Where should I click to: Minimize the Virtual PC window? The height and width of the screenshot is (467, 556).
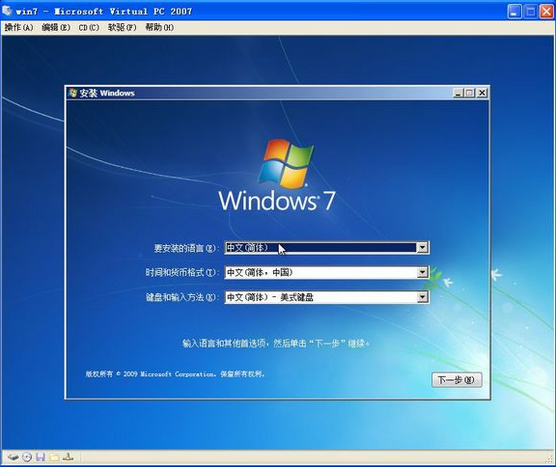pos(515,11)
